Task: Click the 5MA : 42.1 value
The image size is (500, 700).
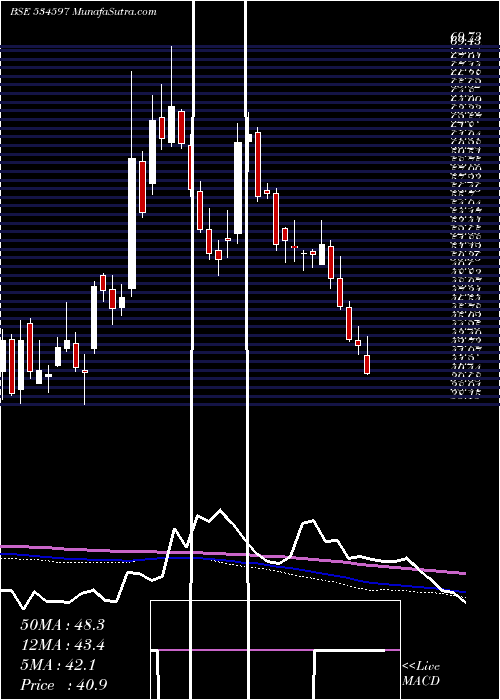Action: pyautogui.click(x=58, y=665)
